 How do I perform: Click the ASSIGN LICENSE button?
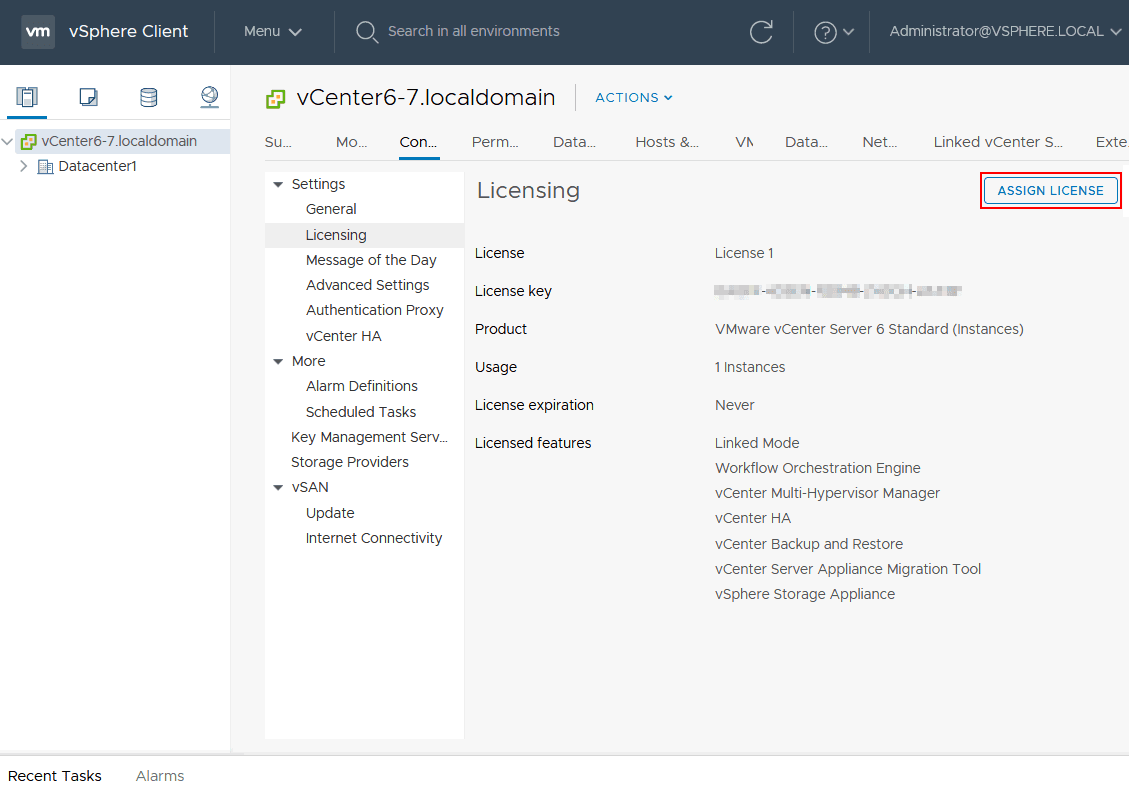[1050, 190]
